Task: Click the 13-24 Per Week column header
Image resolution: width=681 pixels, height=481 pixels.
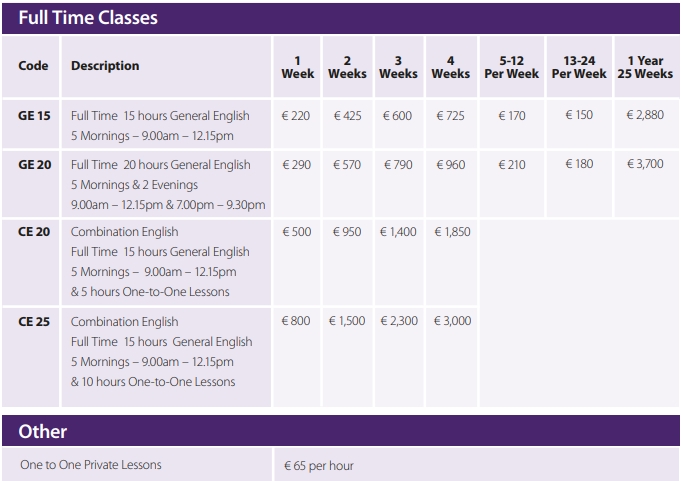Action: [579, 67]
